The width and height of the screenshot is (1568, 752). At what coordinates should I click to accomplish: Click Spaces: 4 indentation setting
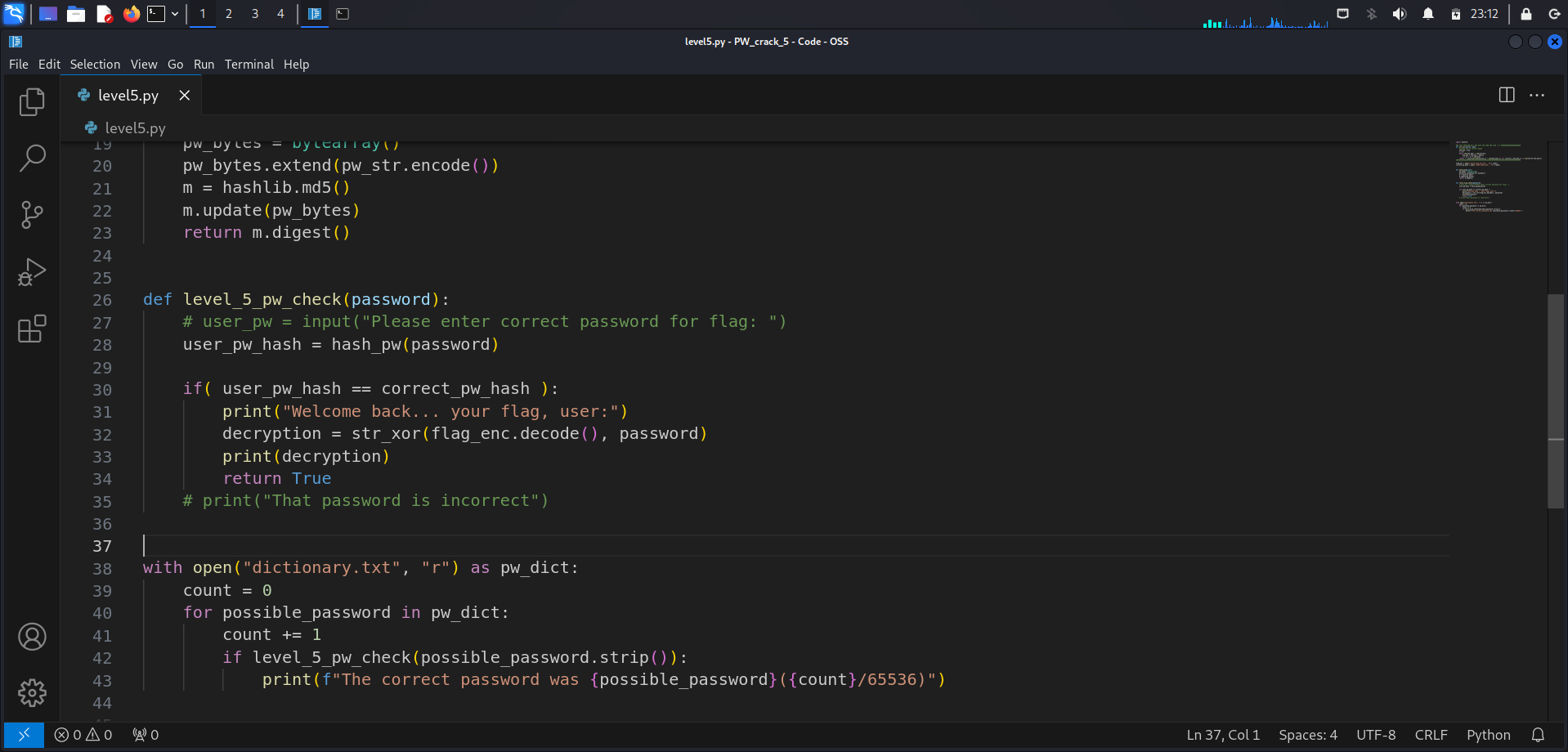pos(1307,735)
